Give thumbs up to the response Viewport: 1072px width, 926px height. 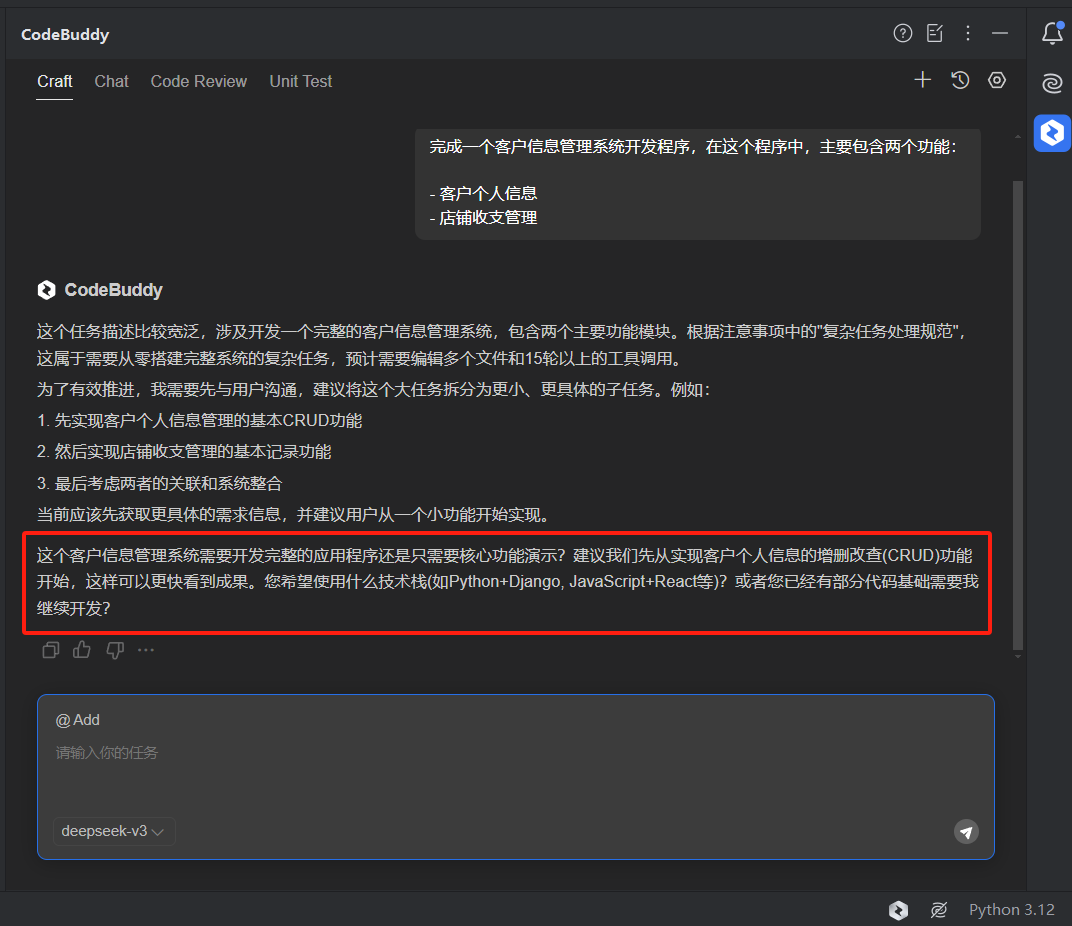[x=82, y=650]
